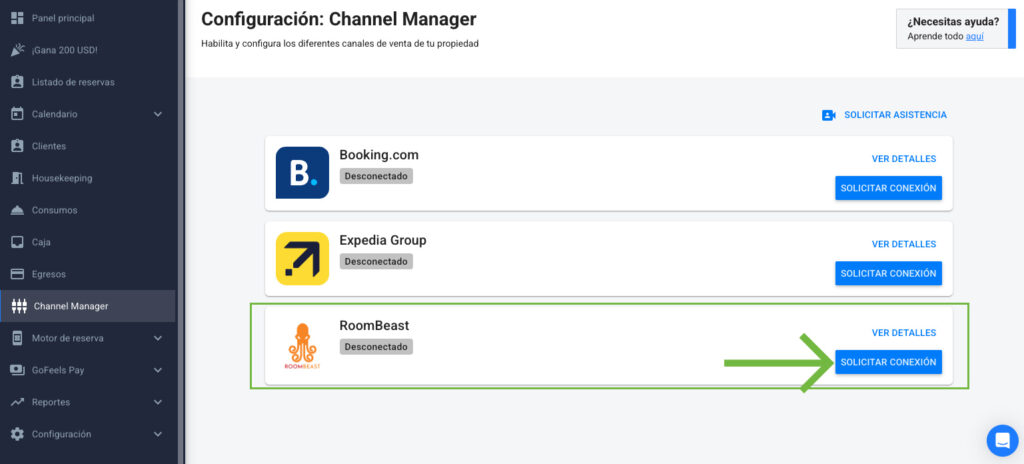
Task: Click the Consumos cloche icon
Action: point(18,210)
